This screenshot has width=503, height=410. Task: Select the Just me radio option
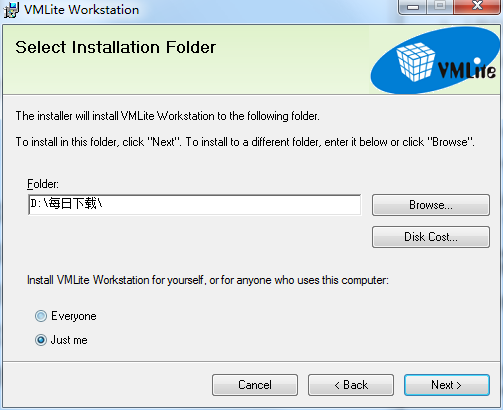(41, 340)
